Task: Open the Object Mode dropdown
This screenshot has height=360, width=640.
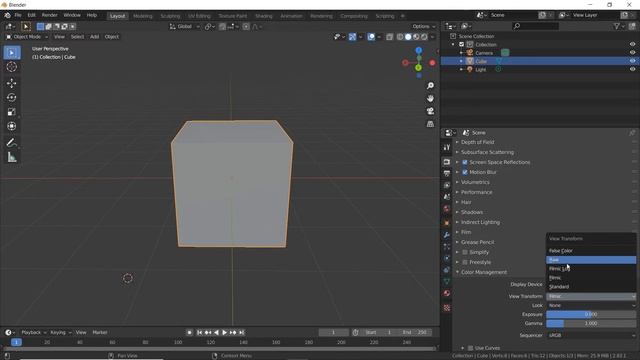Action: coord(27,37)
